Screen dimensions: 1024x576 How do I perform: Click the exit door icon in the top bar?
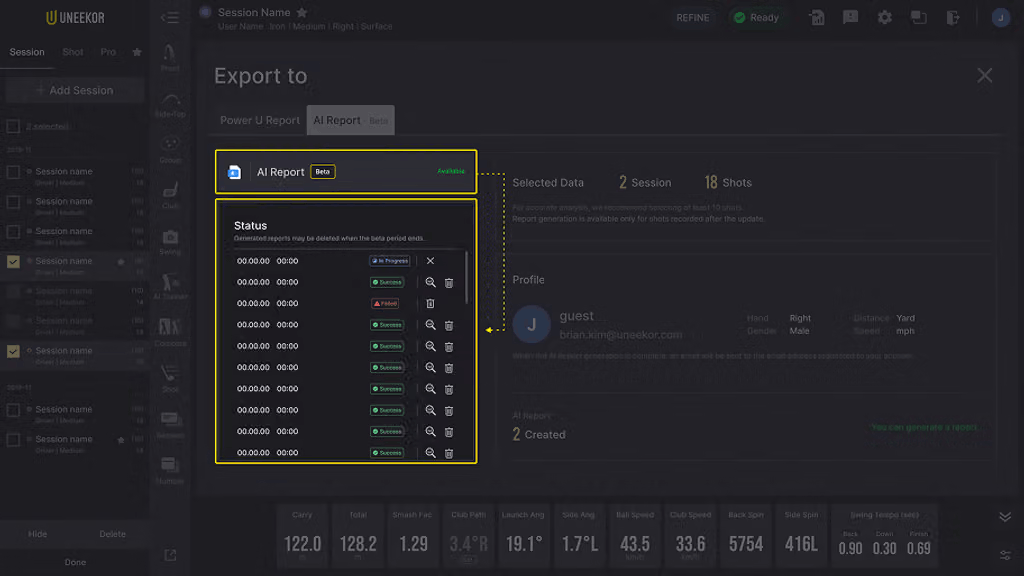point(953,18)
